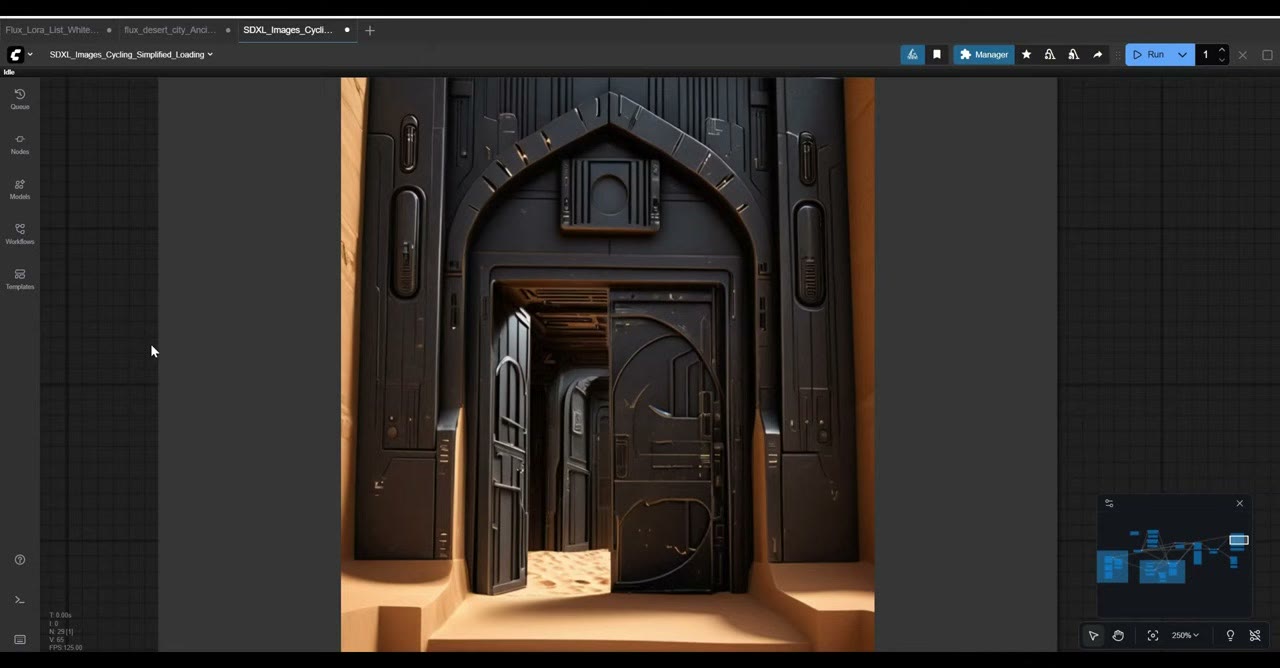Screen dimensions: 1280x668
Task: Click the minimap viewport rectangle
Action: click(1239, 540)
